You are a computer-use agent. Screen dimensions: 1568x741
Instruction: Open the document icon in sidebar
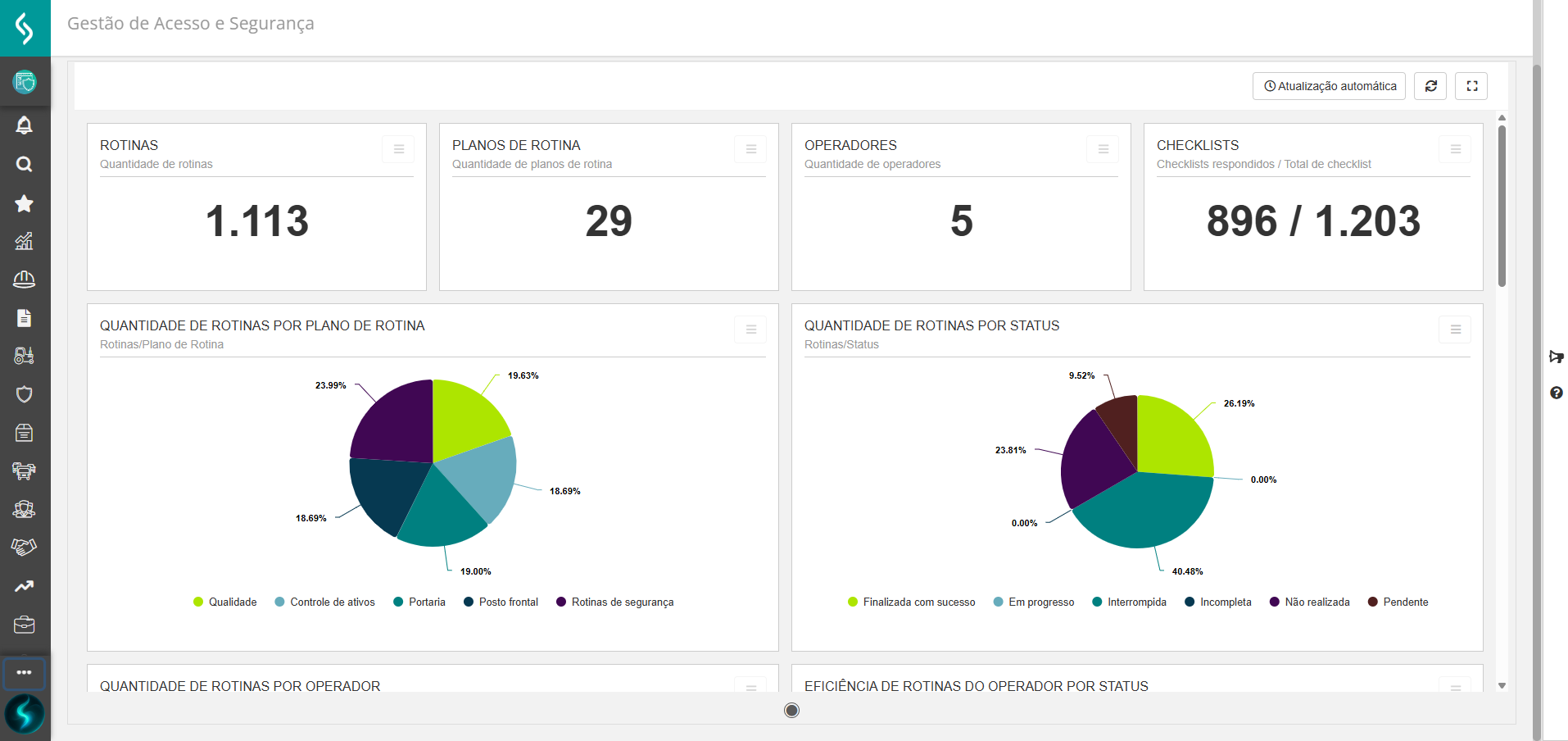coord(25,318)
